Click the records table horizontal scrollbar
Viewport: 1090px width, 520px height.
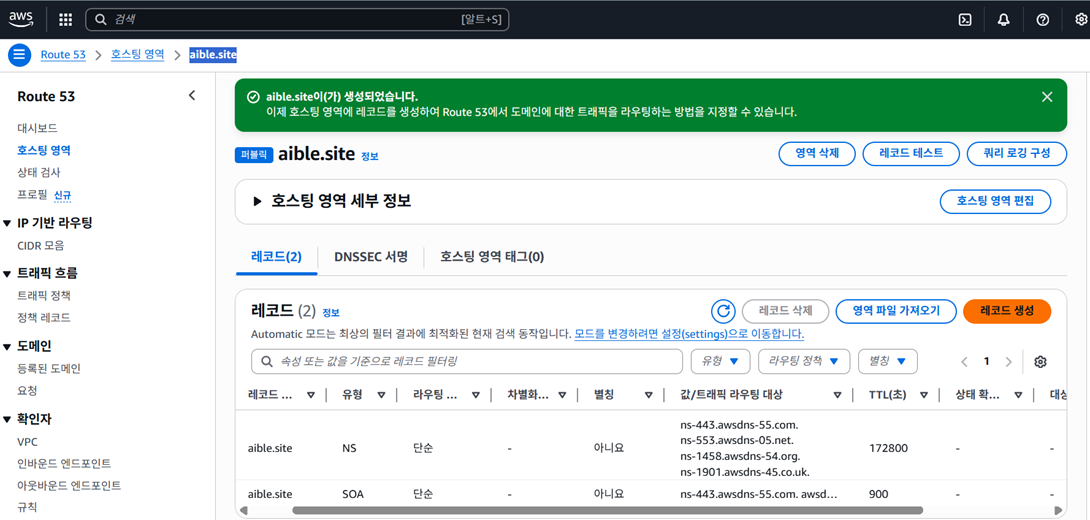coord(607,511)
